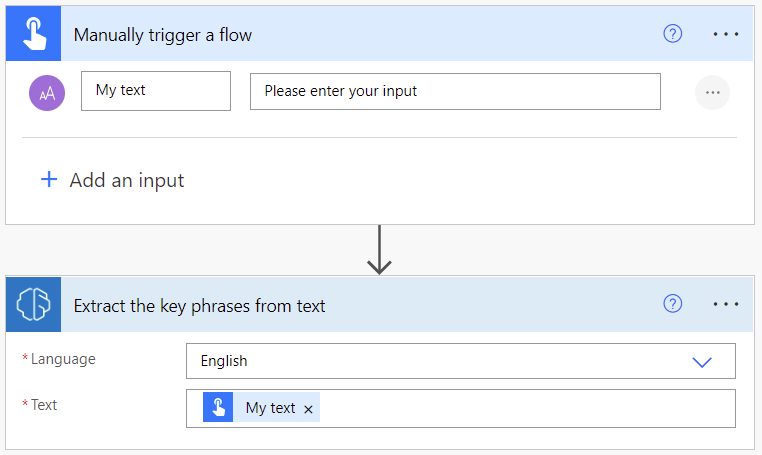
Task: Click the plus icon beside Add an input
Action: (49, 180)
